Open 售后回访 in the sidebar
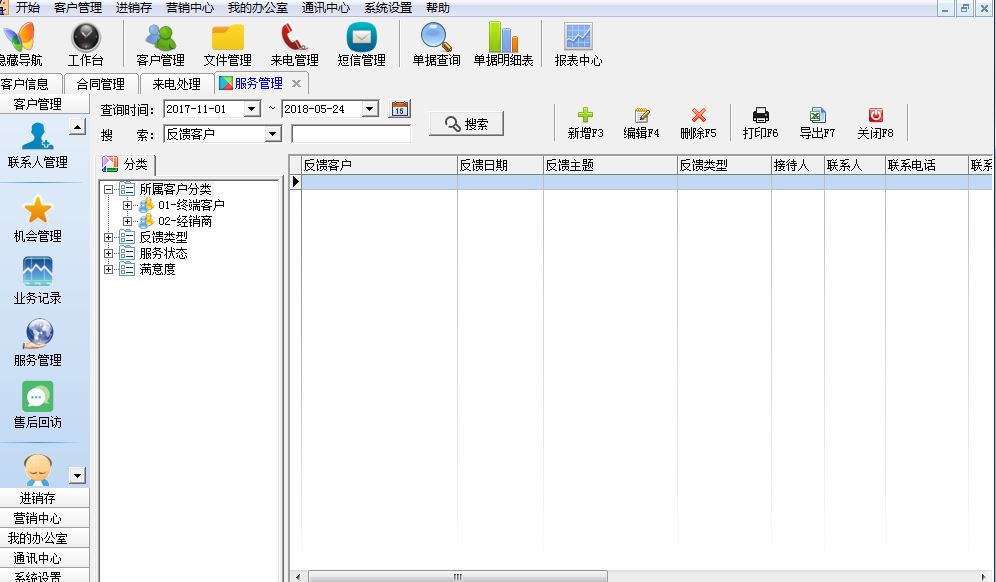This screenshot has width=996, height=582. coord(37,397)
